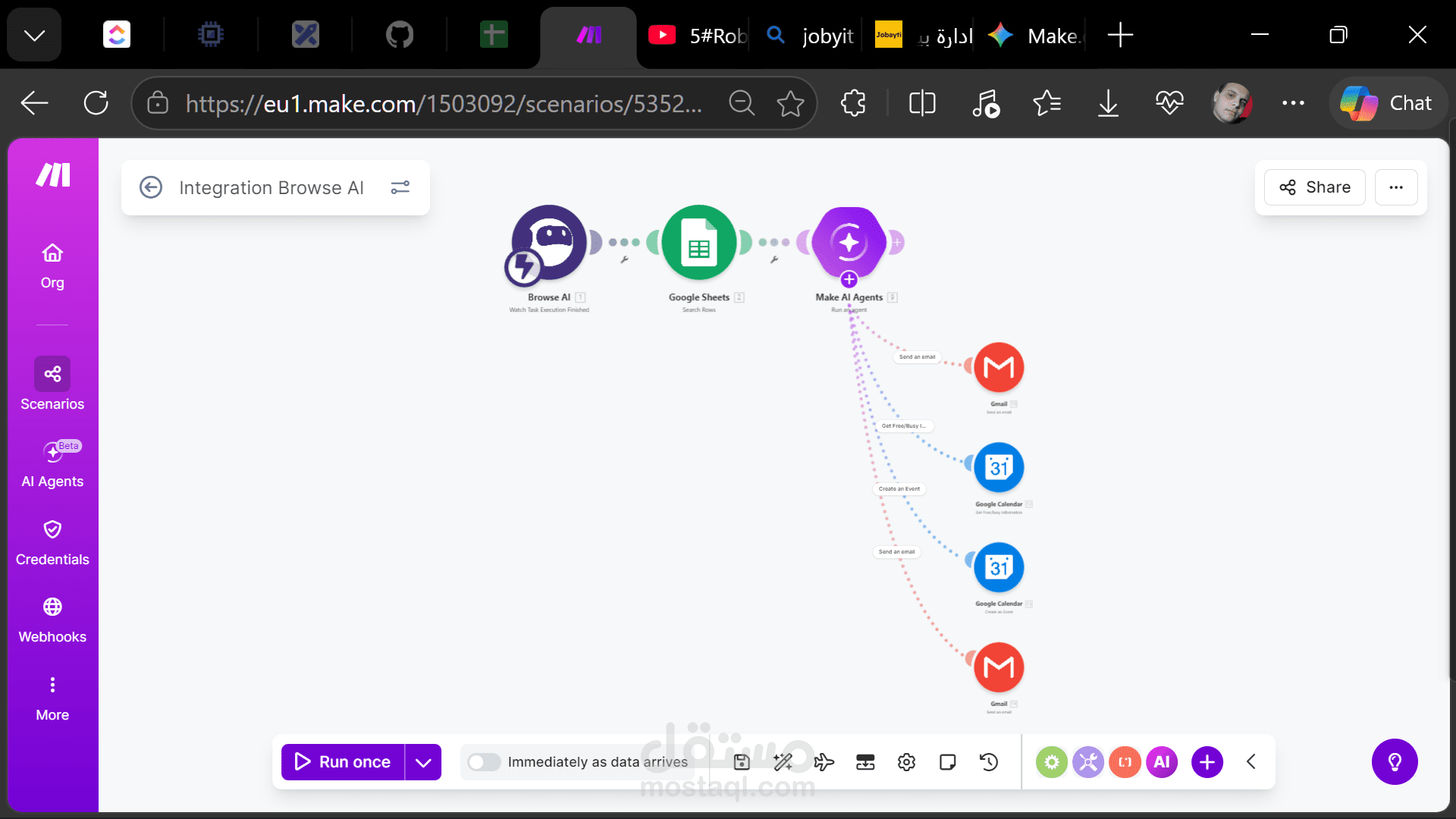The height and width of the screenshot is (819, 1456).
Task: Open Copilot Chat button
Action: pos(1386,103)
